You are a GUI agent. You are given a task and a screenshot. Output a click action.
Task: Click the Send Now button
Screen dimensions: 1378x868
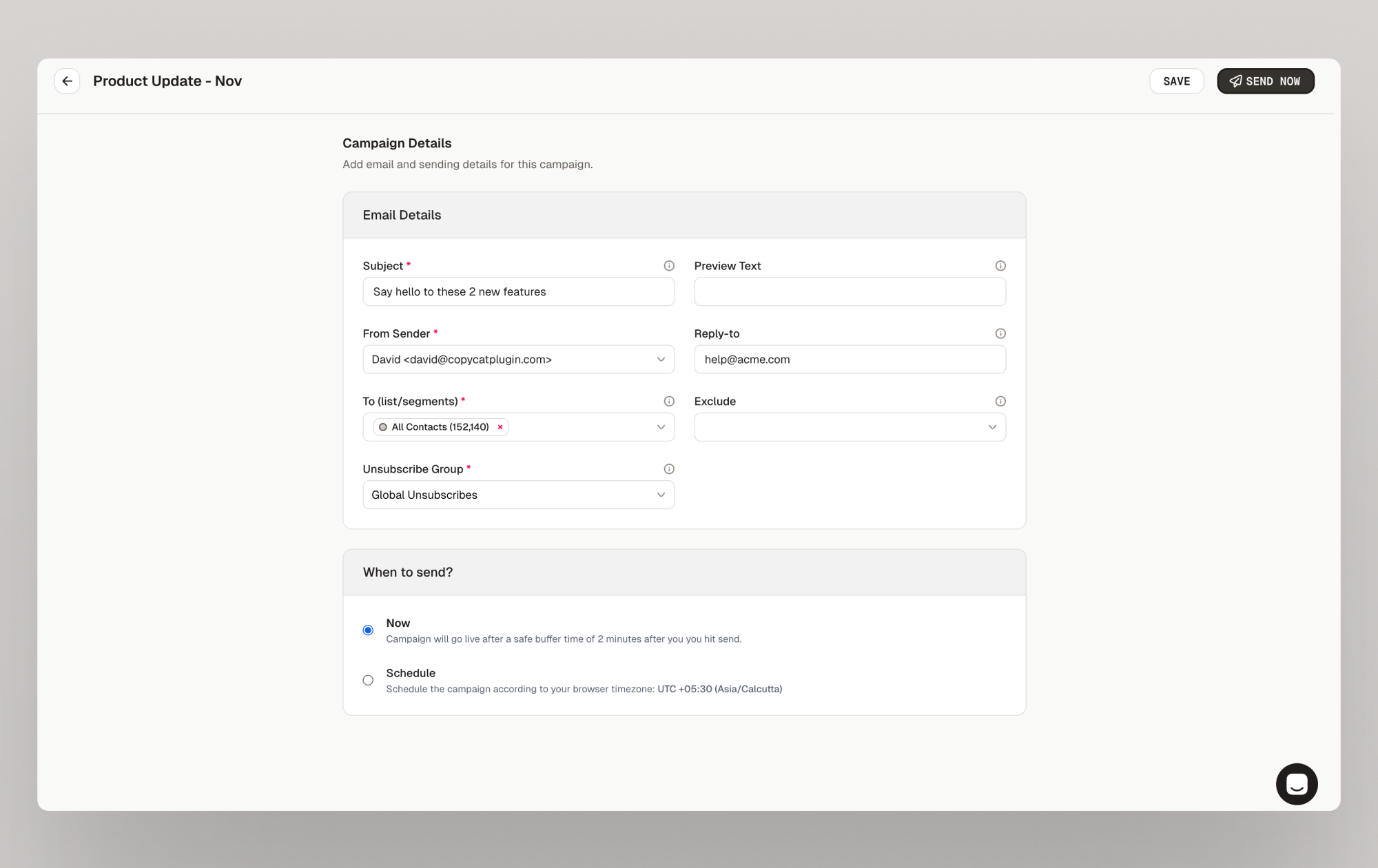pyautogui.click(x=1265, y=81)
